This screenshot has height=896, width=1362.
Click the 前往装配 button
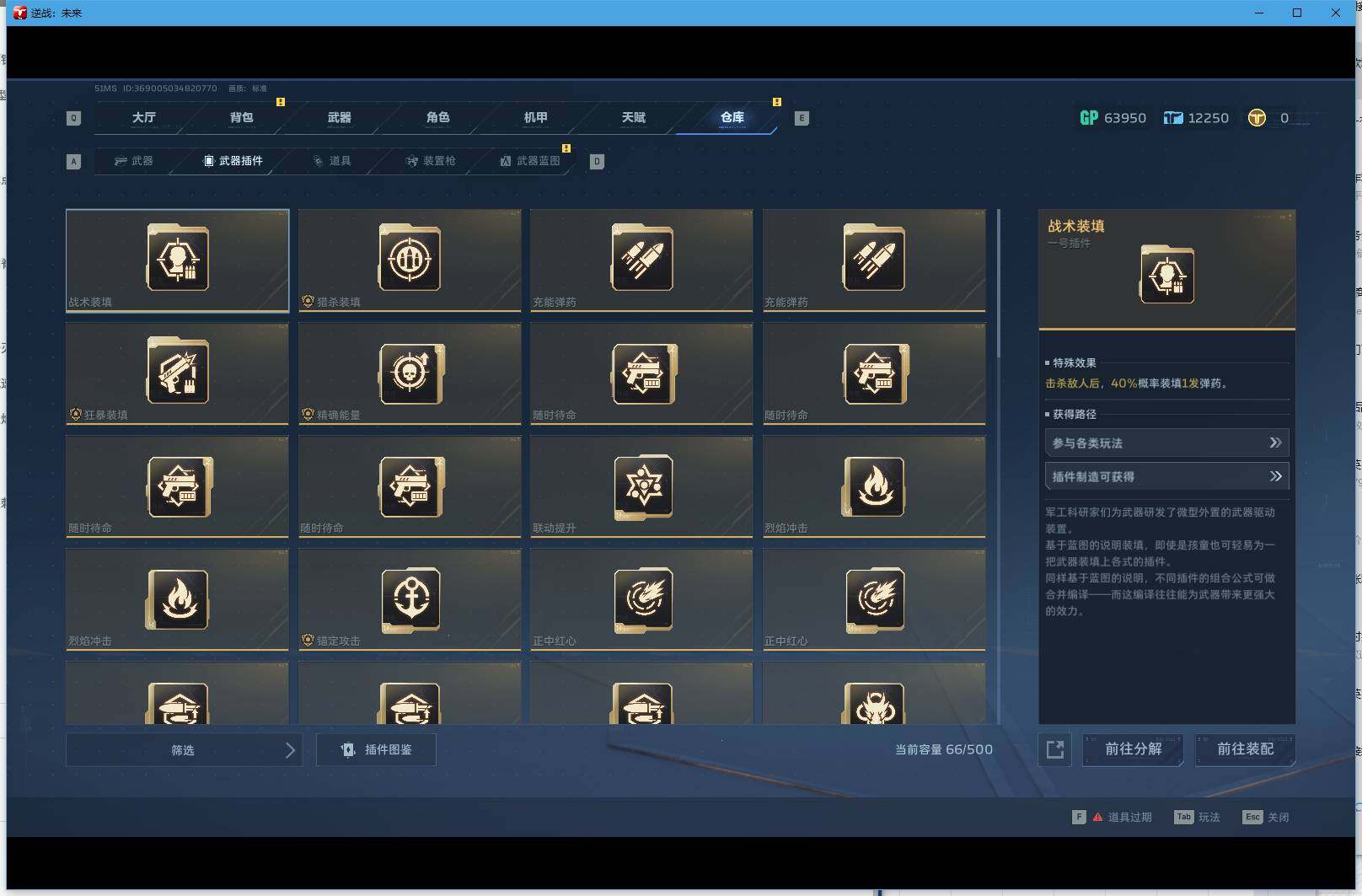coord(1245,749)
